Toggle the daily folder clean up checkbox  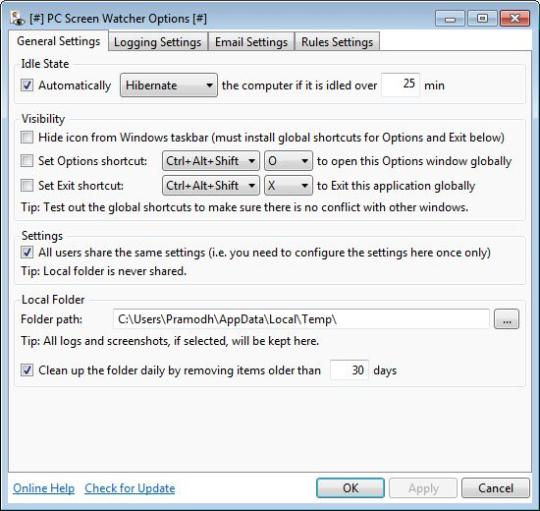tap(27, 371)
